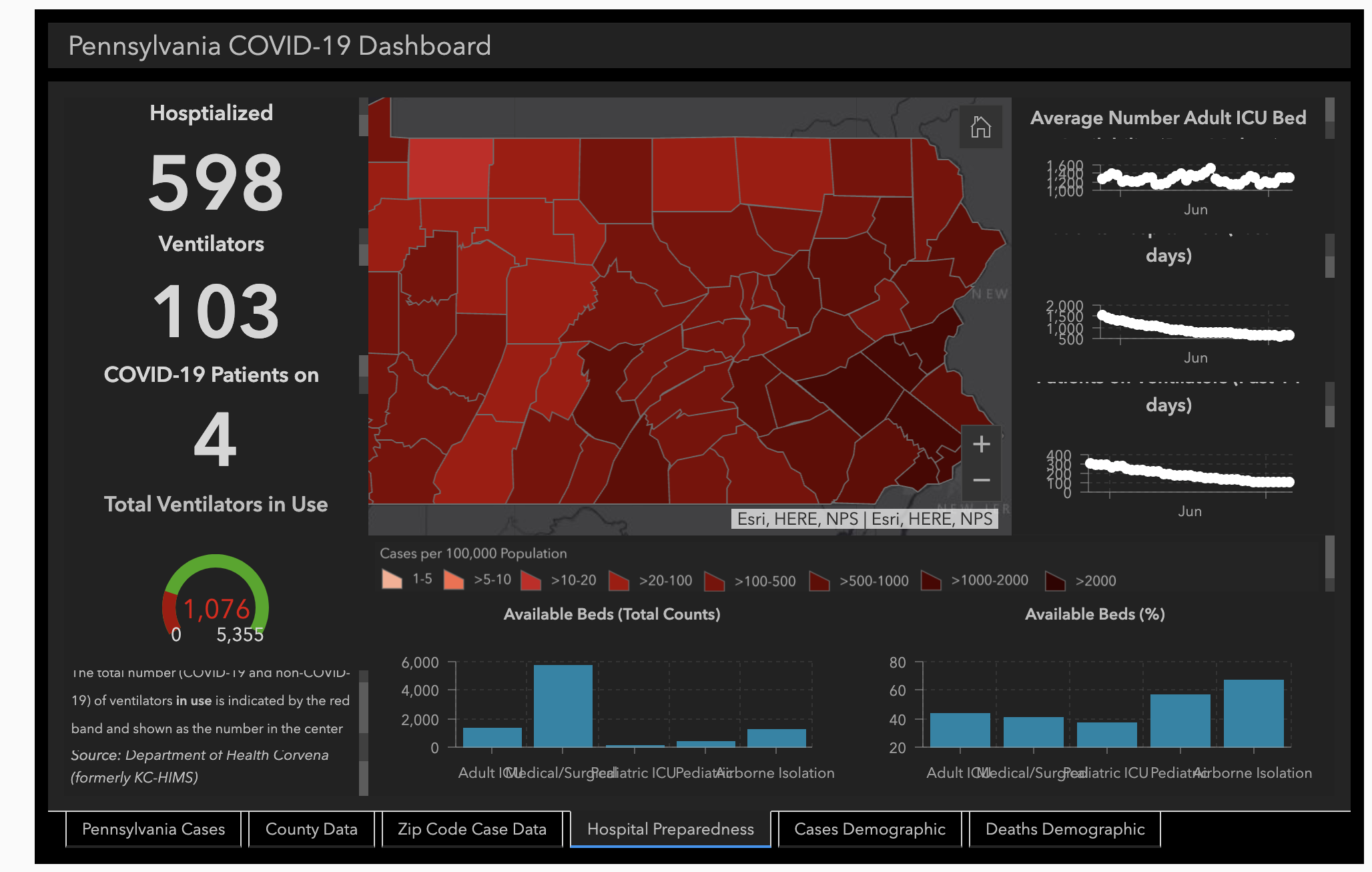The image size is (1372, 872).
Task: Click the Medical/Surgical bar in Total Counts chart
Action: [x=563, y=706]
